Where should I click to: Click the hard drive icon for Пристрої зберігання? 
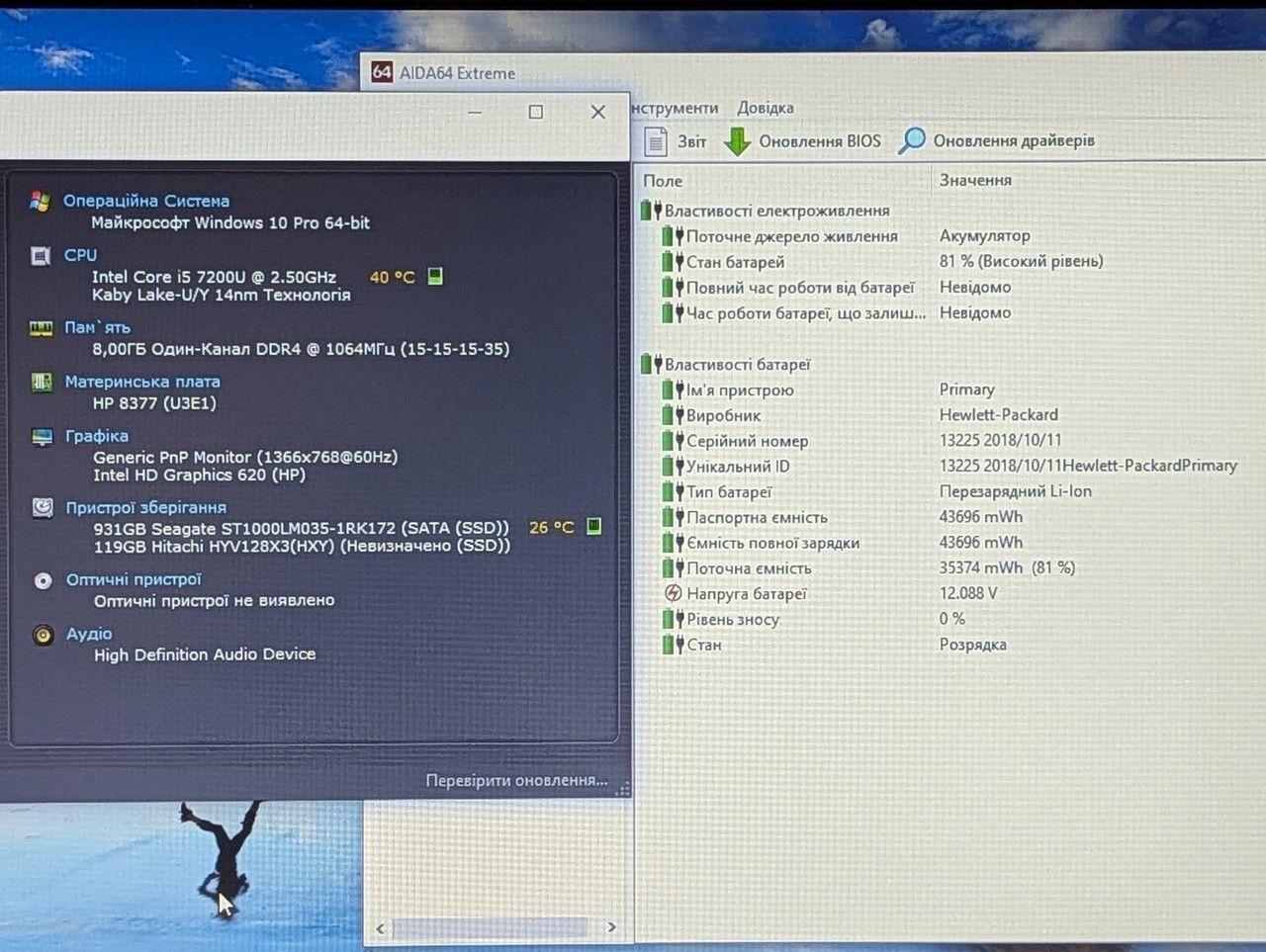[x=43, y=508]
